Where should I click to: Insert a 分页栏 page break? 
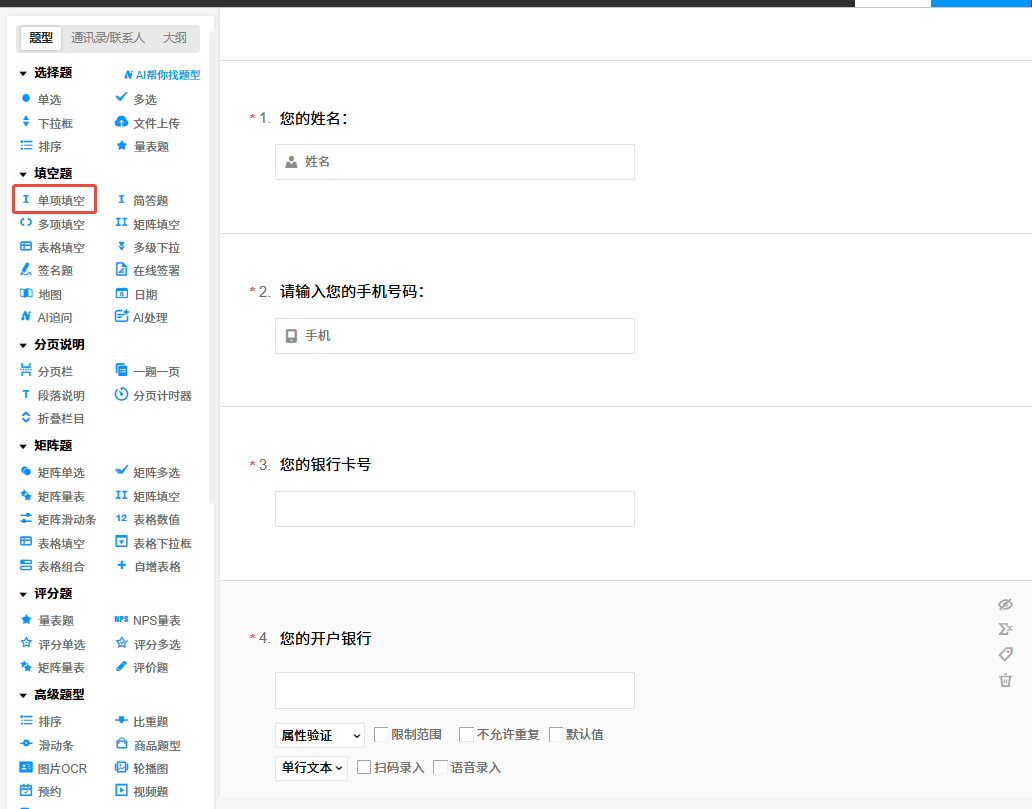click(47, 372)
